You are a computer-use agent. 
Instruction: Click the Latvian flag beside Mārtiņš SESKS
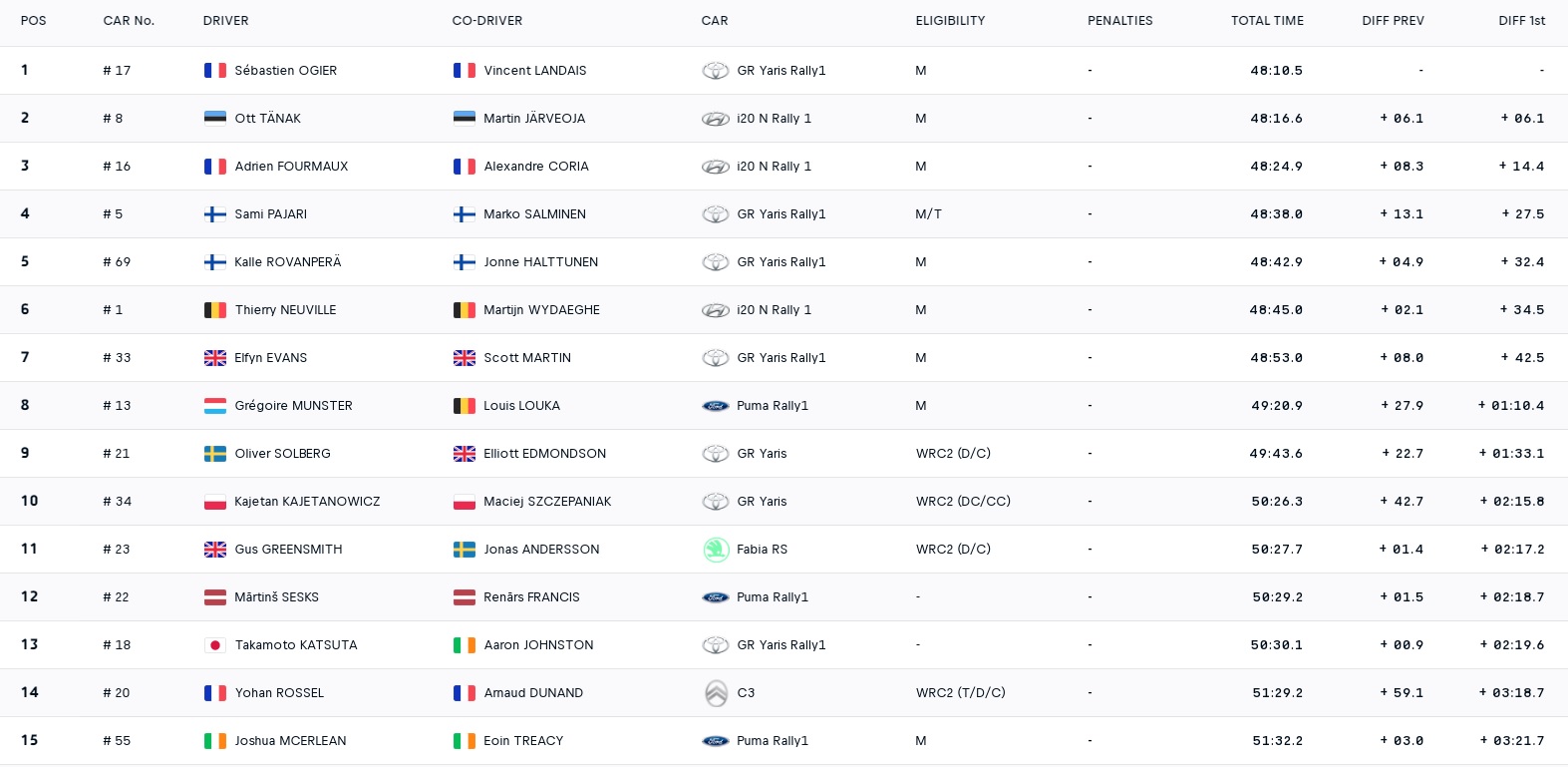point(214,597)
